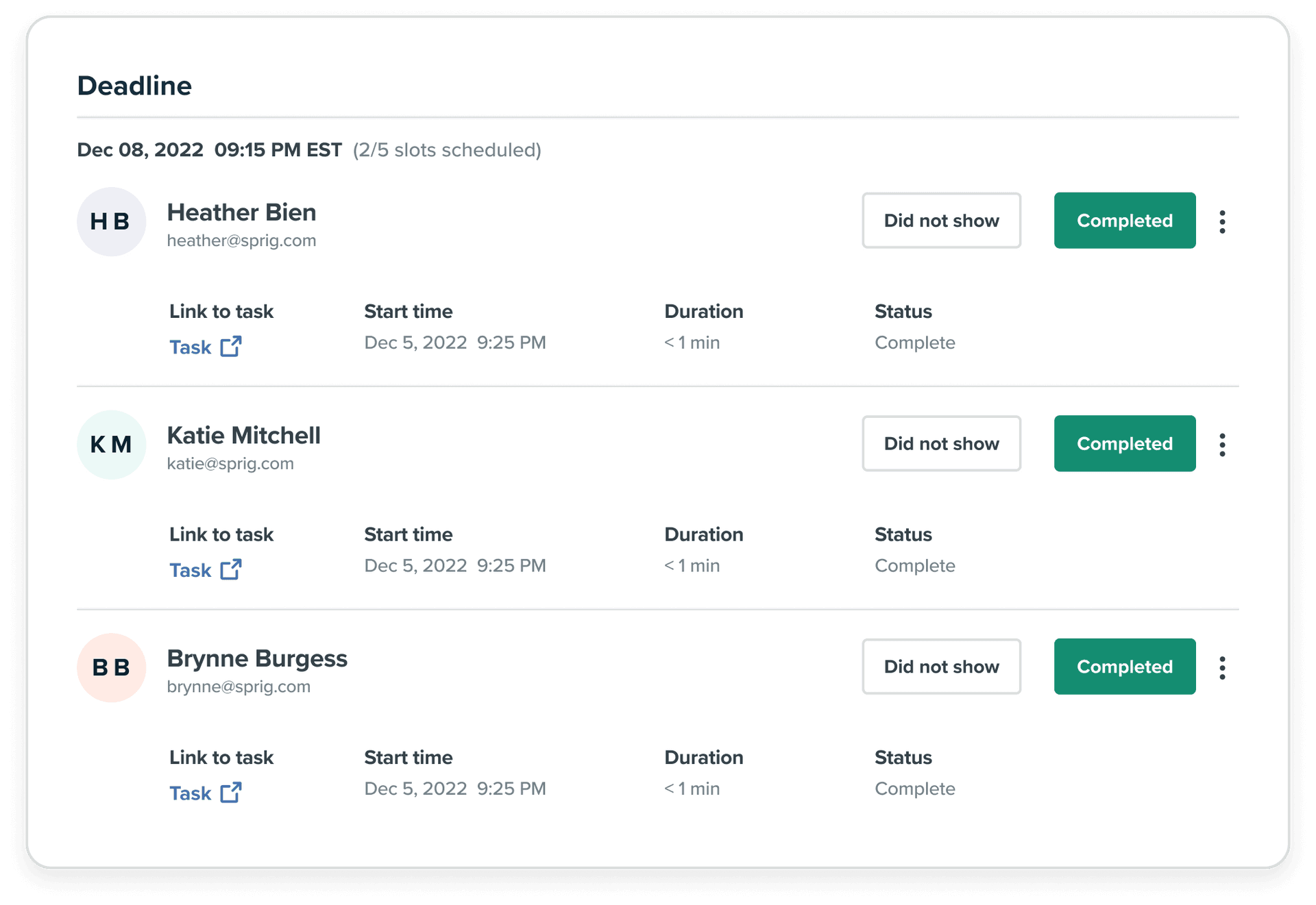Open more options menu for Heather Bien
The height and width of the screenshot is (905, 1316).
[1222, 221]
